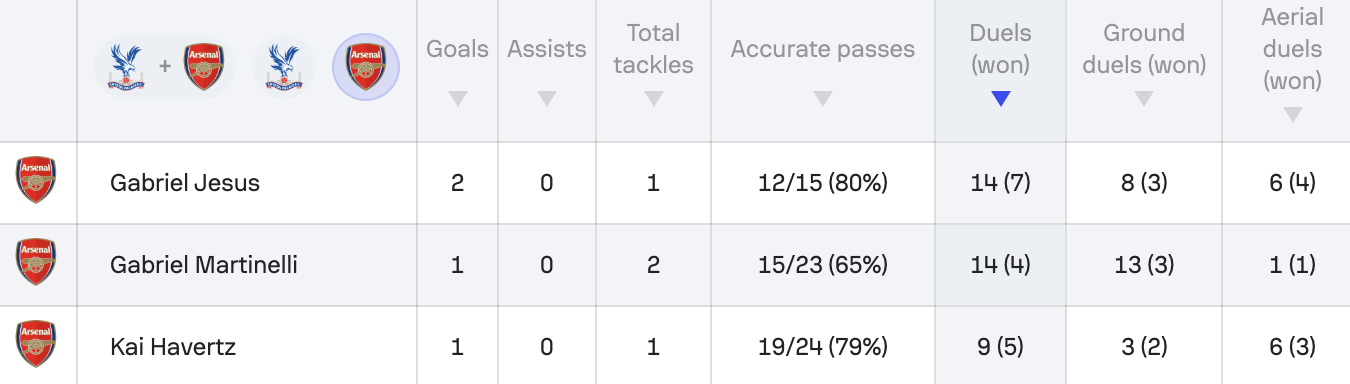Open Kai Havertz player profile
Screen dimensions: 1350x384
pos(173,347)
